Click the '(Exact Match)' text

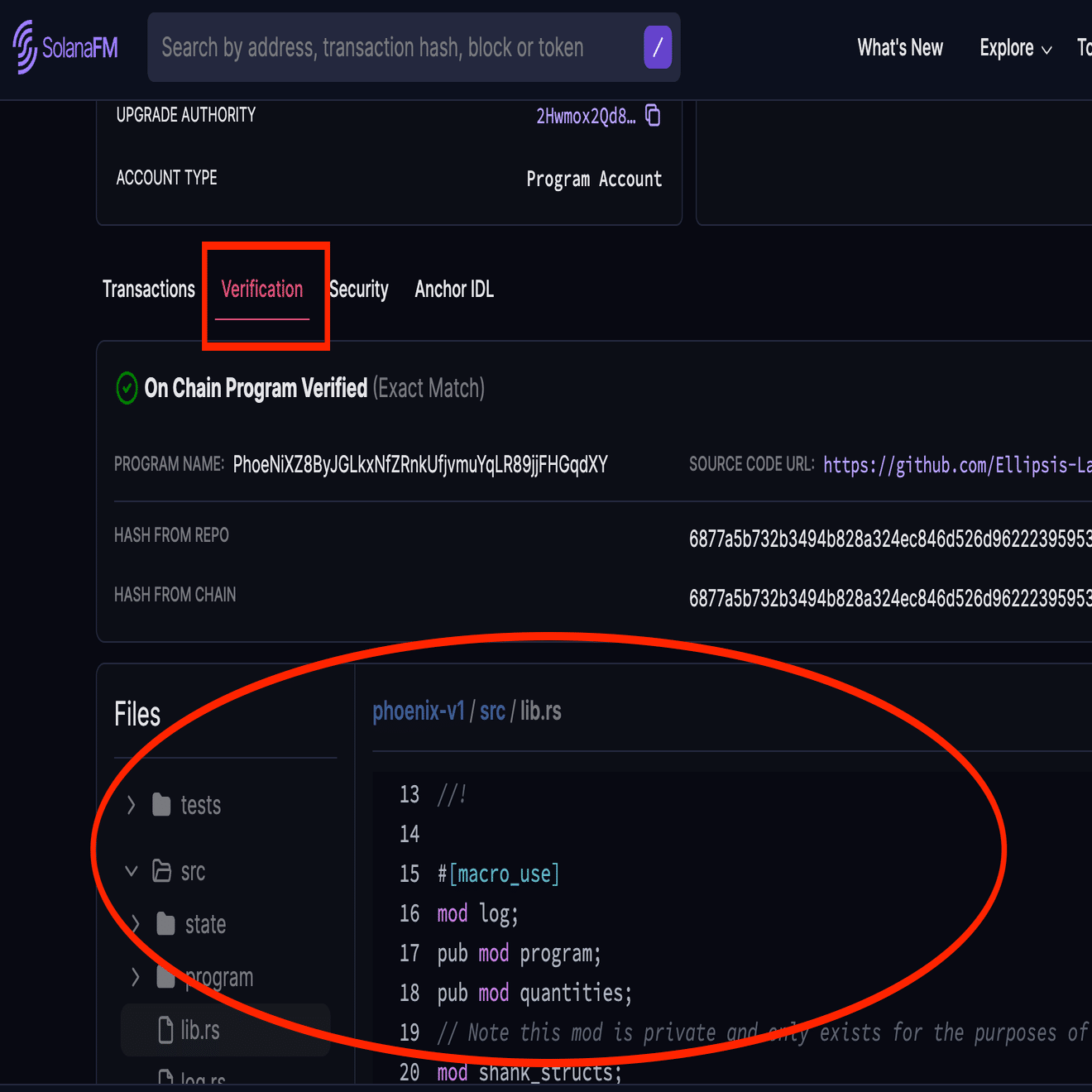pos(429,388)
